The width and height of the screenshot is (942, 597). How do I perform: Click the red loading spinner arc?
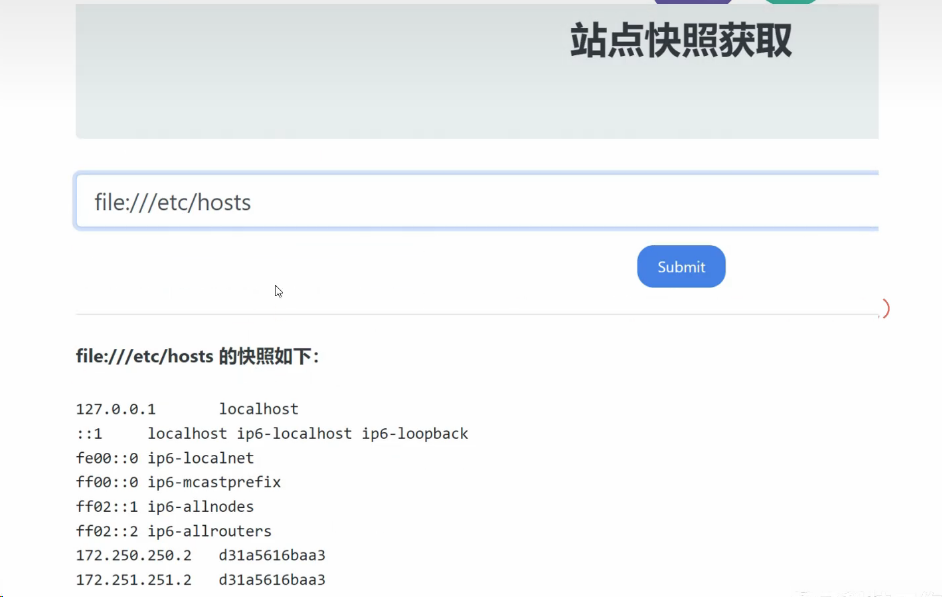pos(885,309)
